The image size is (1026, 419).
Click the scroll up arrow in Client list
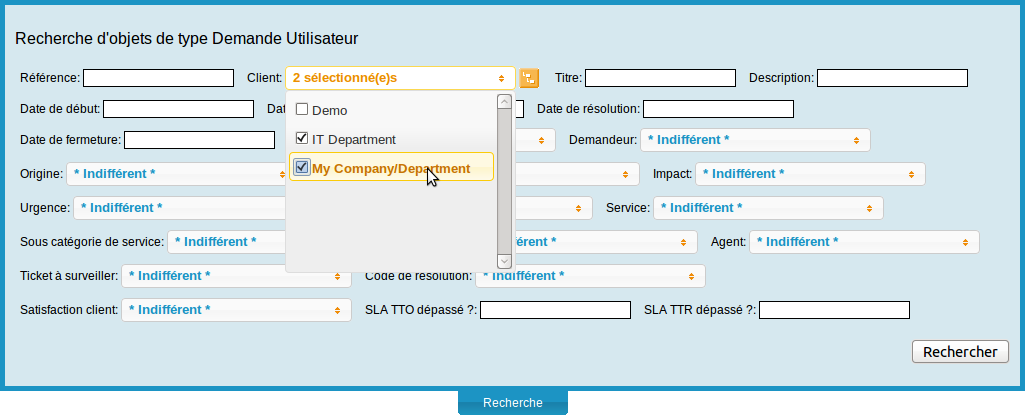pos(505,101)
